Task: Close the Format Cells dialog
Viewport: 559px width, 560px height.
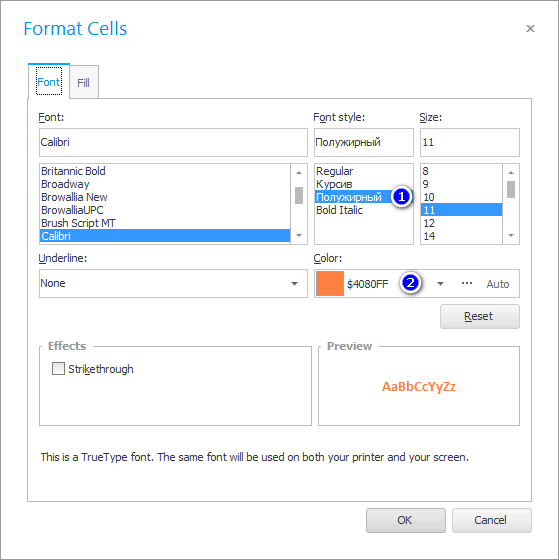Action: [530, 28]
